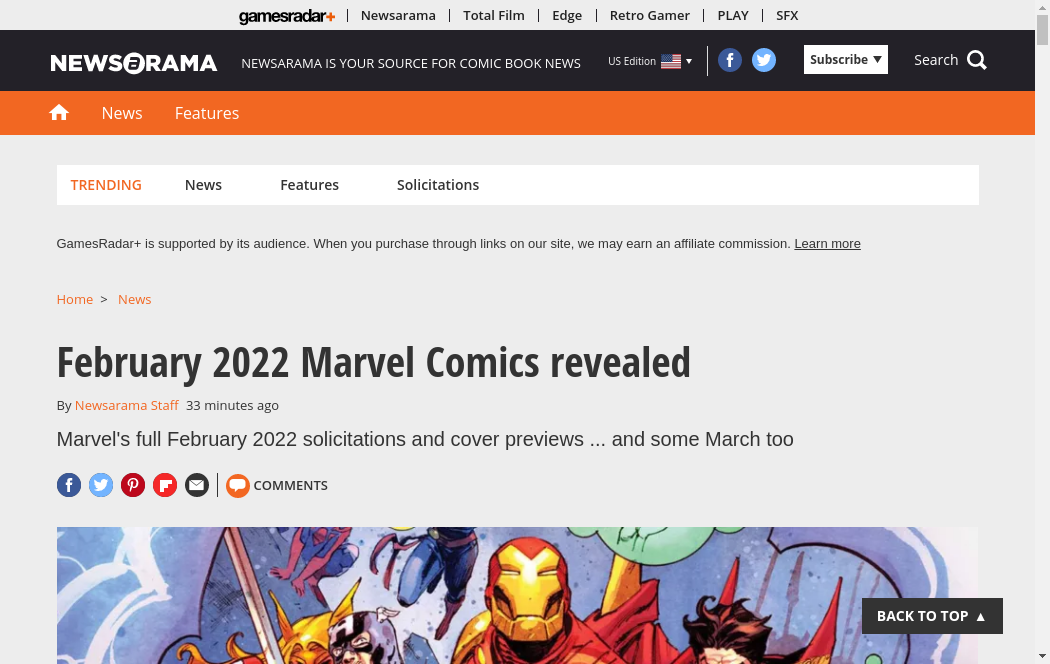Share article via Twitter share icon
Viewport: 1050px width, 664px height.
(x=101, y=485)
